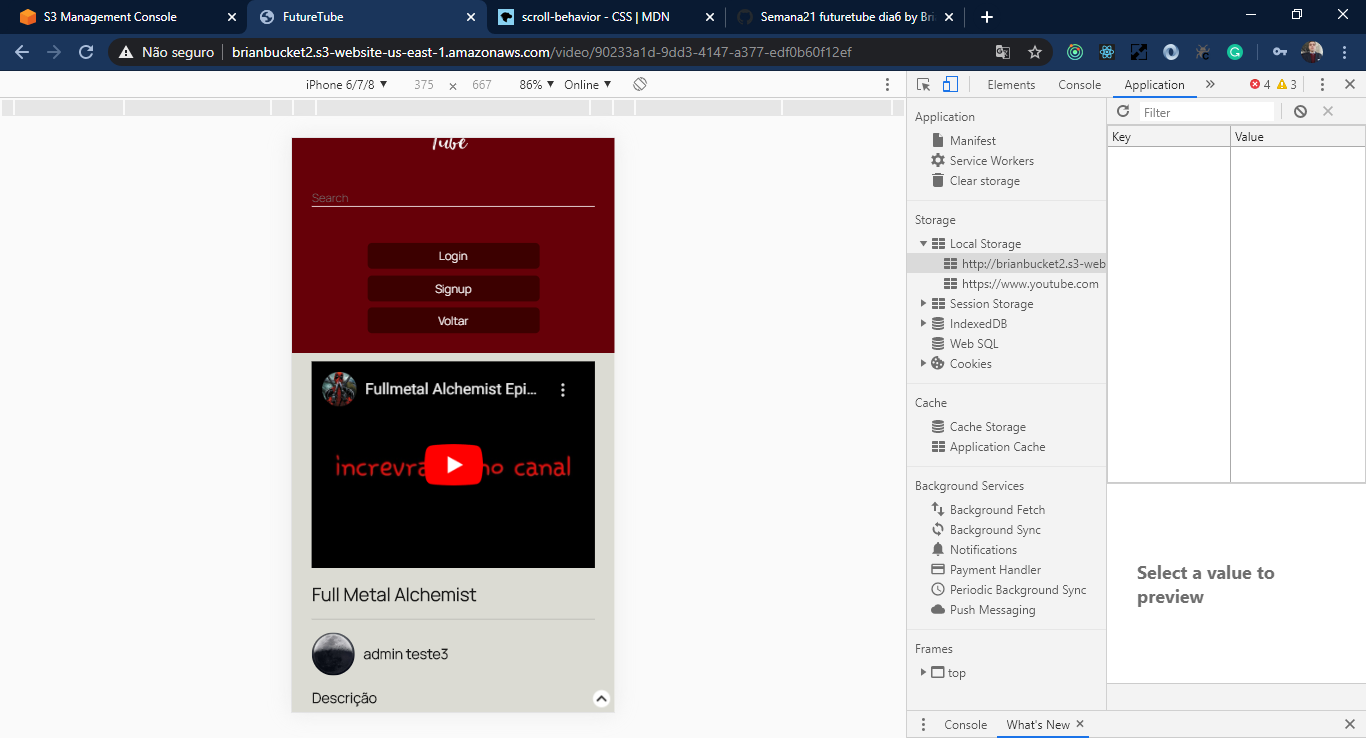
Task: Click the scroll-to-top arrow button
Action: click(x=601, y=699)
